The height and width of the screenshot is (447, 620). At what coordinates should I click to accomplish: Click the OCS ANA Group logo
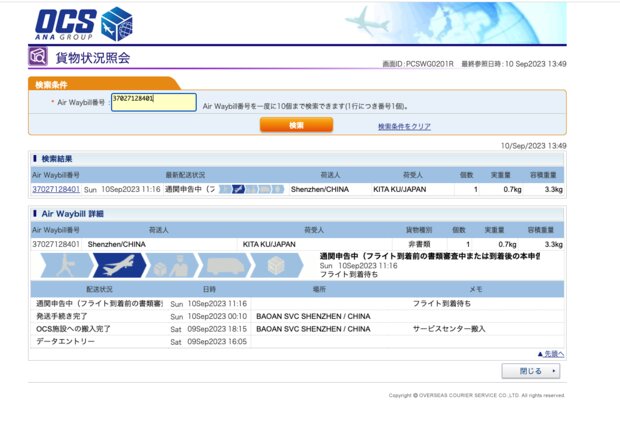click(x=83, y=24)
